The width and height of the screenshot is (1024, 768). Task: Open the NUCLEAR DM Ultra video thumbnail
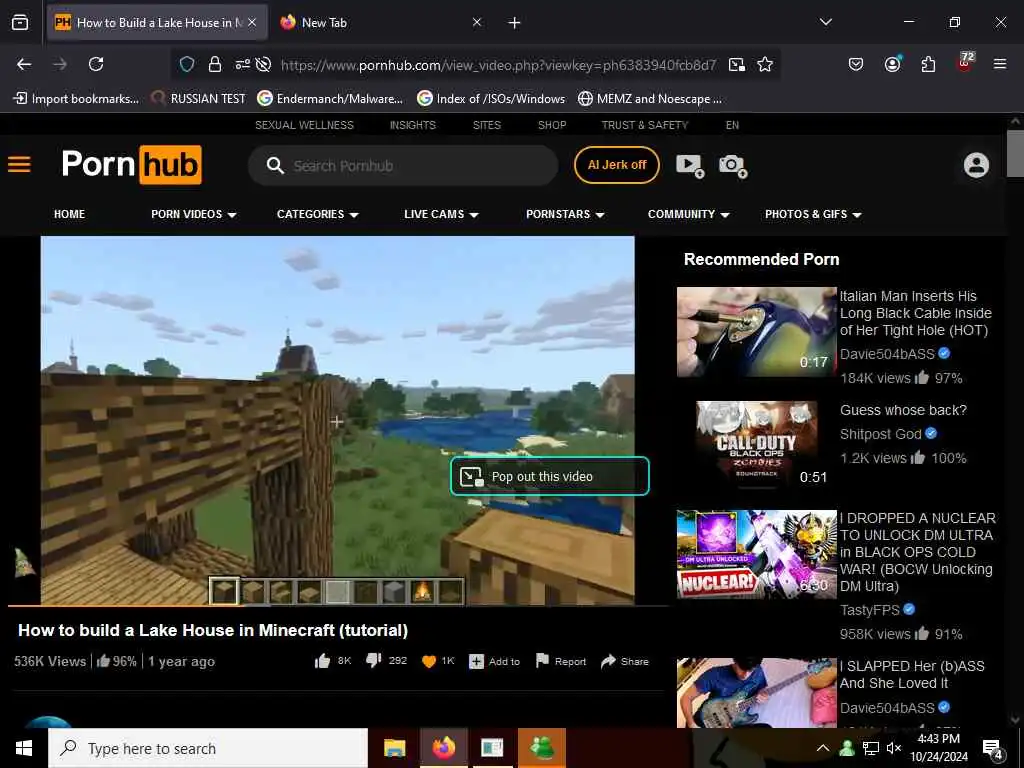pyautogui.click(x=756, y=554)
